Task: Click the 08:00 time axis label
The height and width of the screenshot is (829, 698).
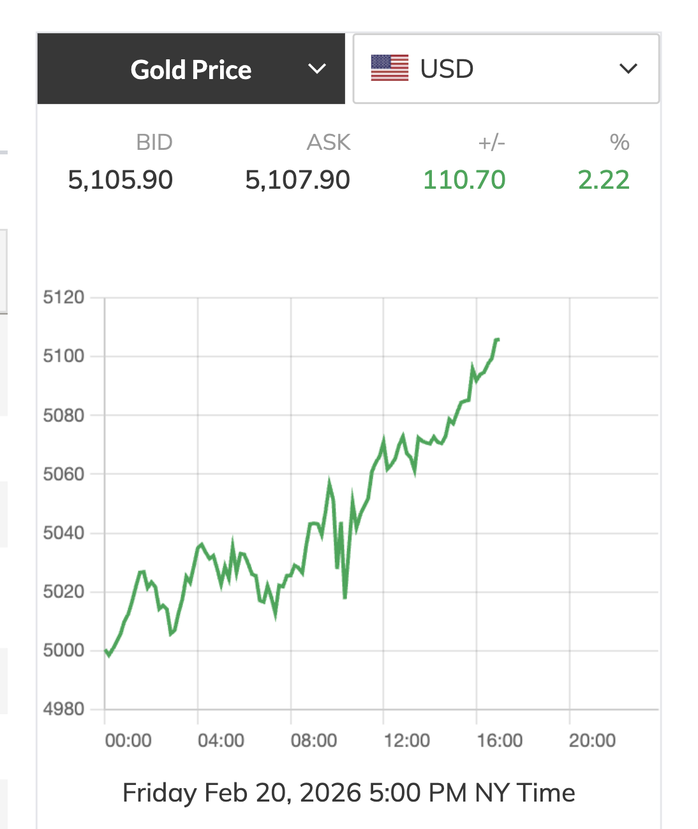Action: point(313,741)
